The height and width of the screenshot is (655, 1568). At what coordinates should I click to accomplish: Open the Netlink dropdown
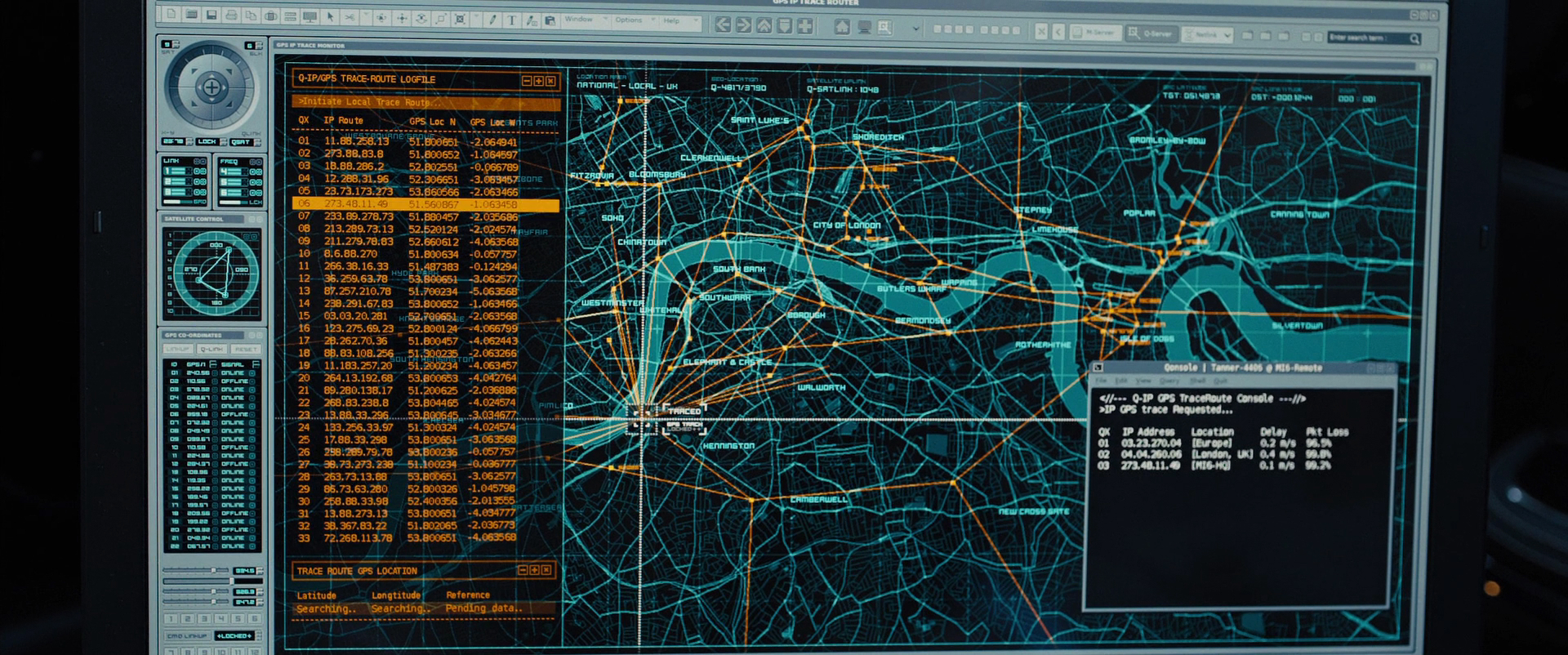click(x=1207, y=34)
